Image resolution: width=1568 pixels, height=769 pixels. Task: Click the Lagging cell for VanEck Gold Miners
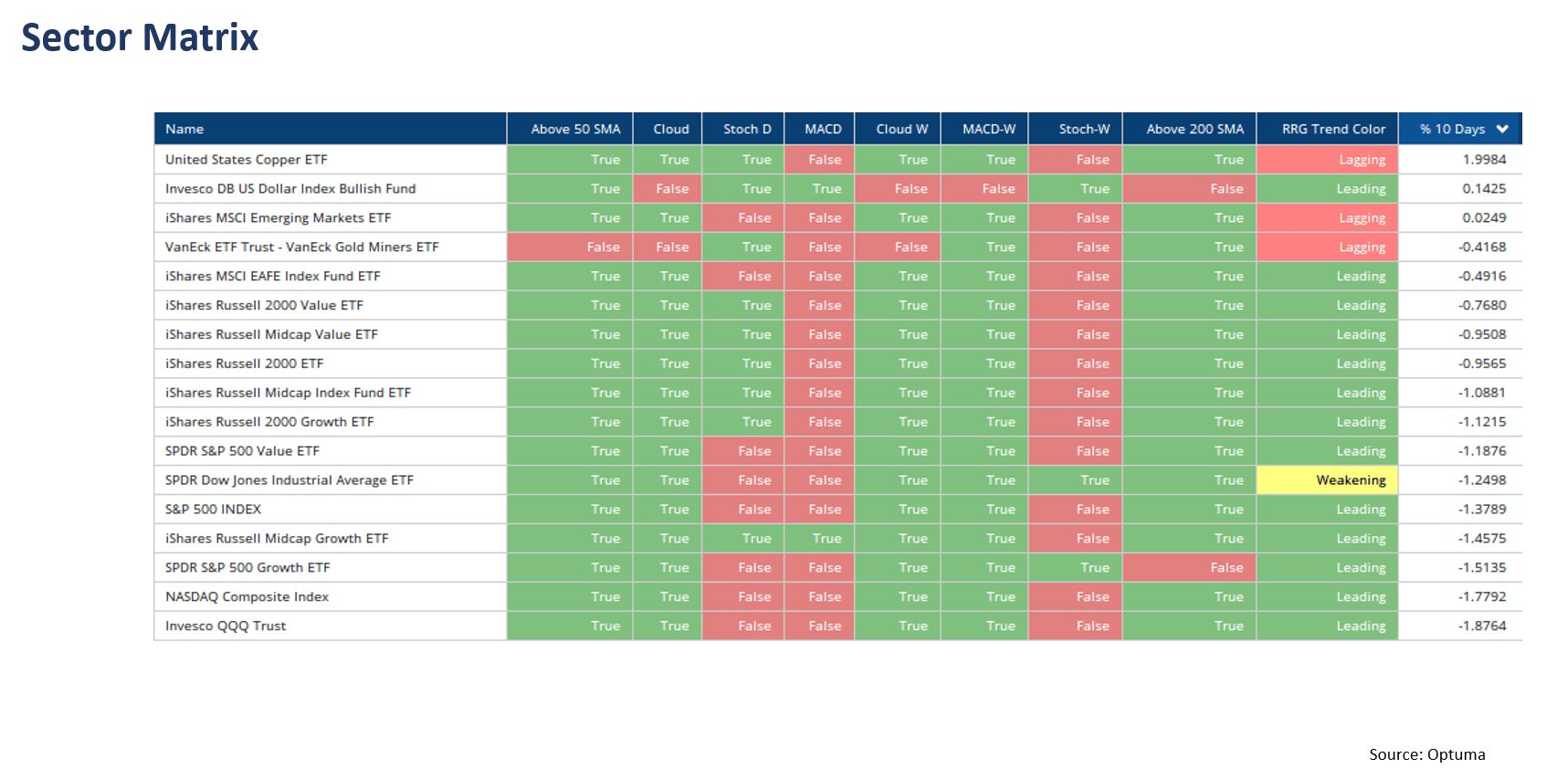pos(1328,247)
